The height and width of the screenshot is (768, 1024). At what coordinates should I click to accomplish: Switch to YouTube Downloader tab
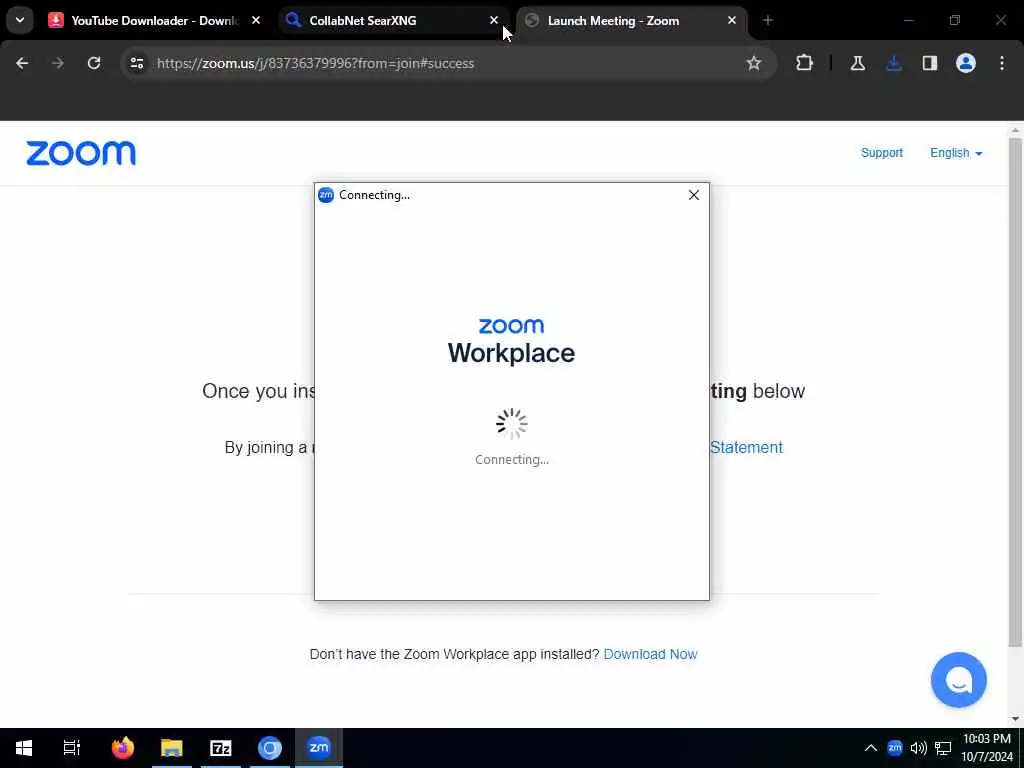[155, 21]
